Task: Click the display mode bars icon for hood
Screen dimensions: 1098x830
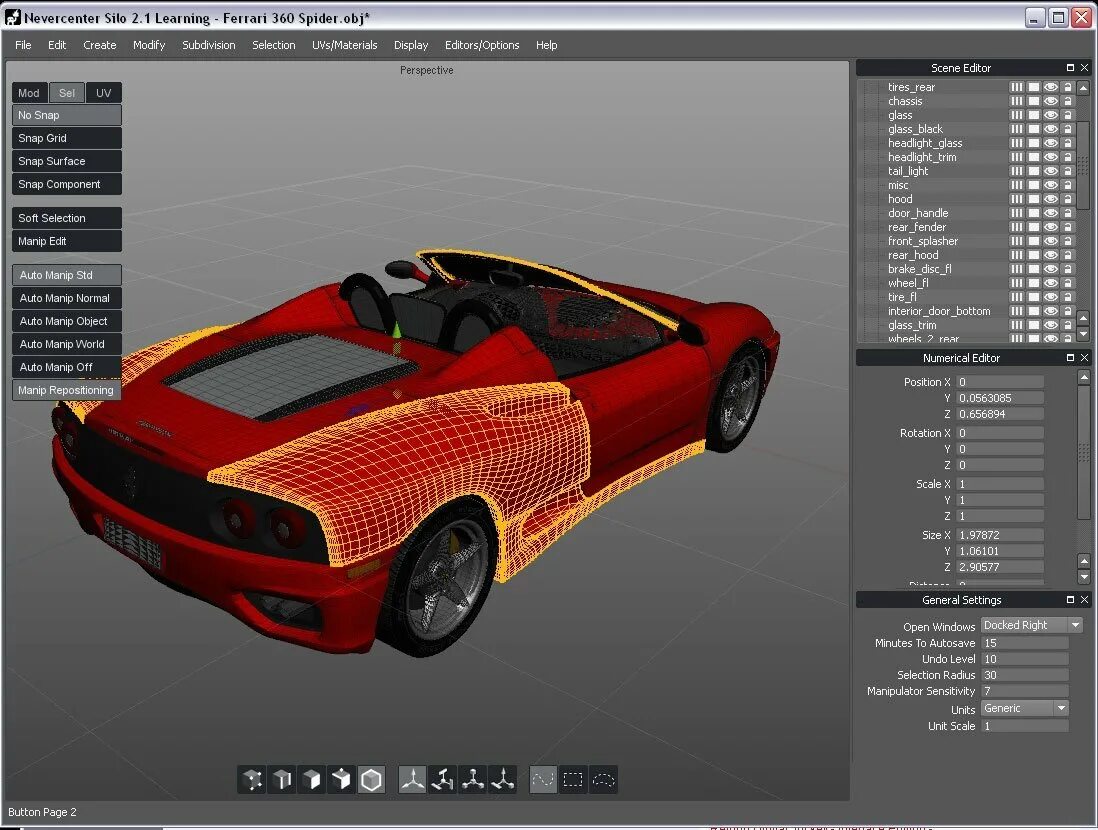Action: [x=1016, y=199]
